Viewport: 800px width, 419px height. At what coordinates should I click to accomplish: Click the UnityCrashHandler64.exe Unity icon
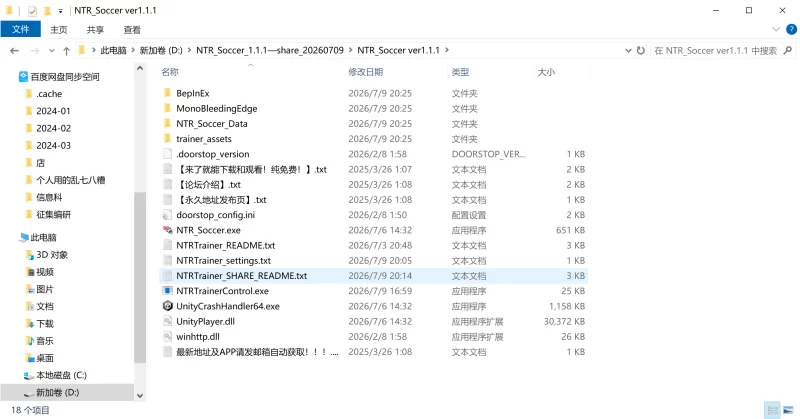click(167, 306)
